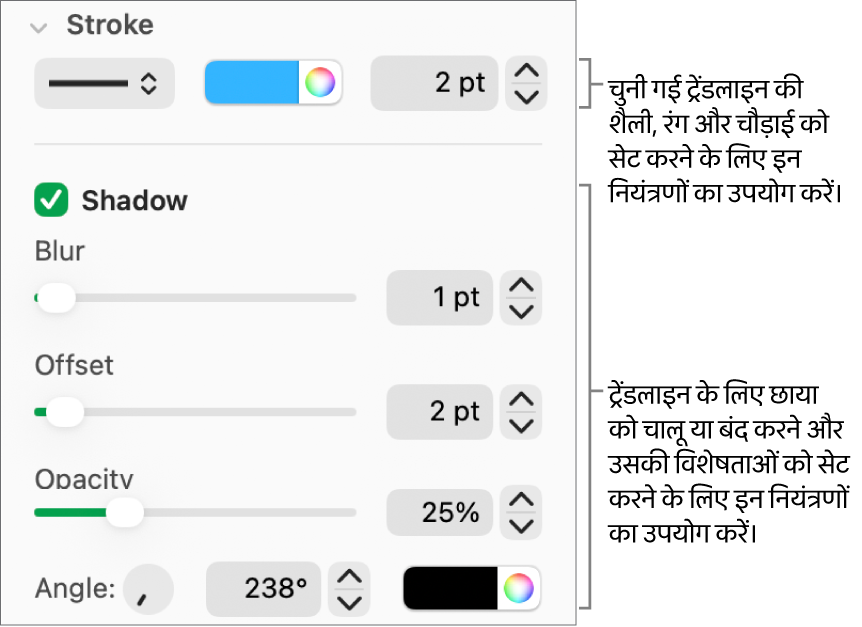Click the Opacity 25% value field
Screen dimensions: 862x627
click(x=440, y=513)
